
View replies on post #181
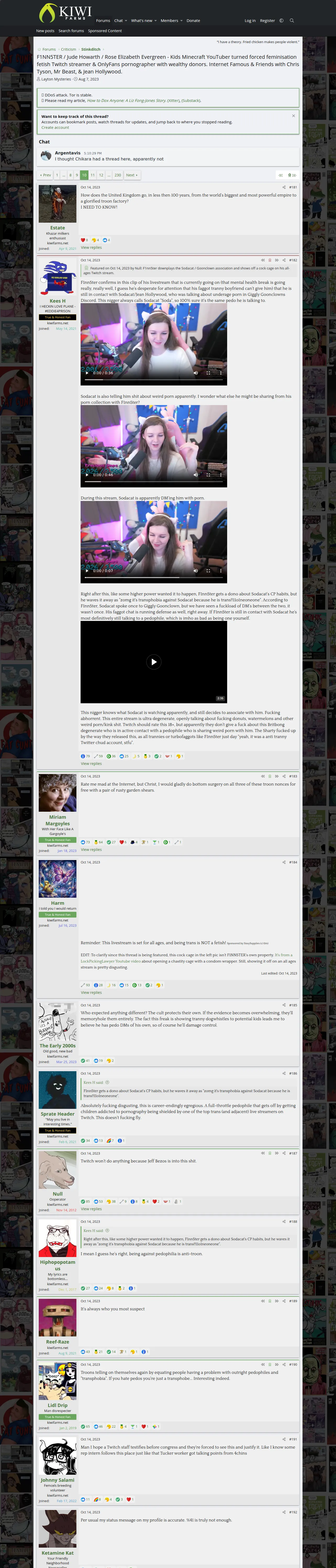point(92,247)
